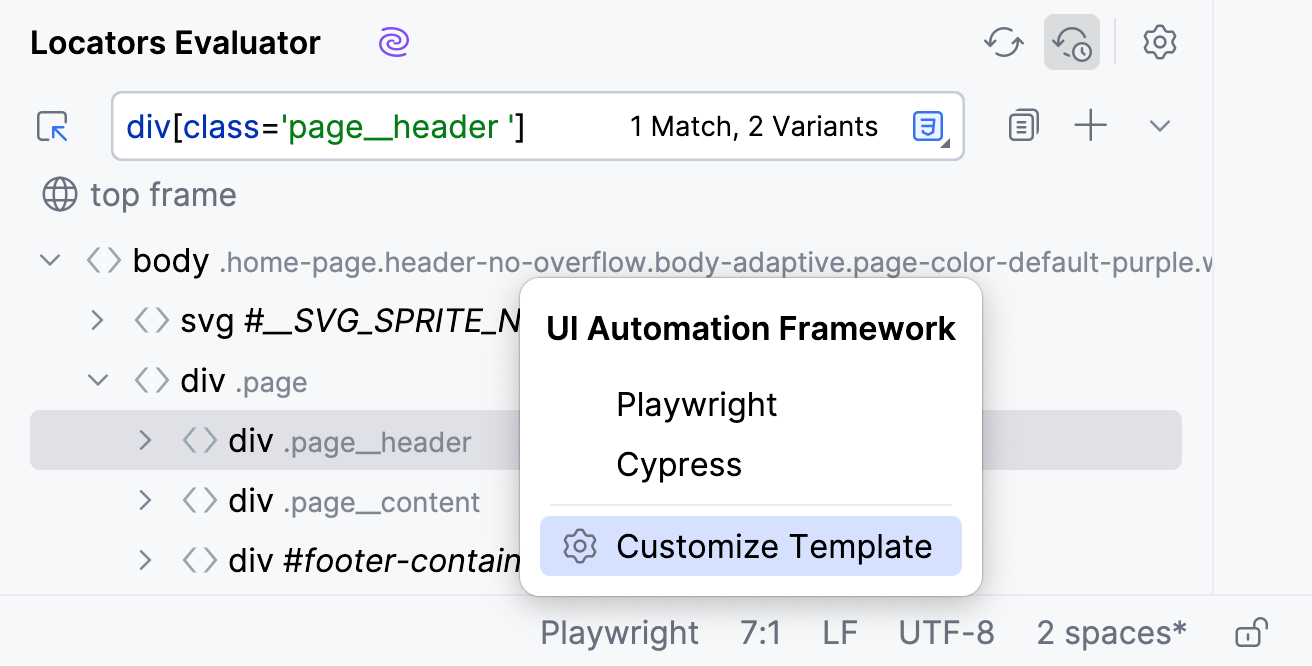Click the purple spiral icon beside the title
Screen dimensions: 1312x666
(x=393, y=42)
